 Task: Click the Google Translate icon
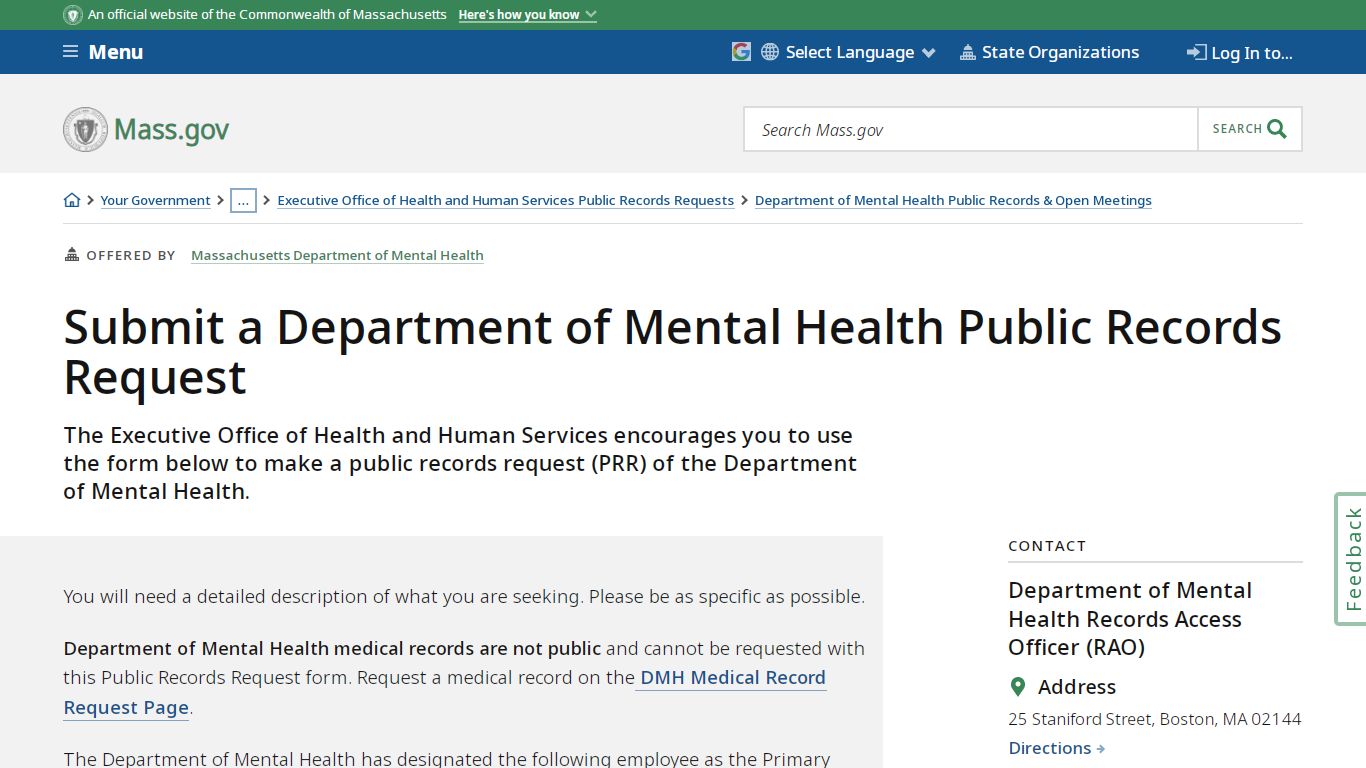click(x=741, y=52)
